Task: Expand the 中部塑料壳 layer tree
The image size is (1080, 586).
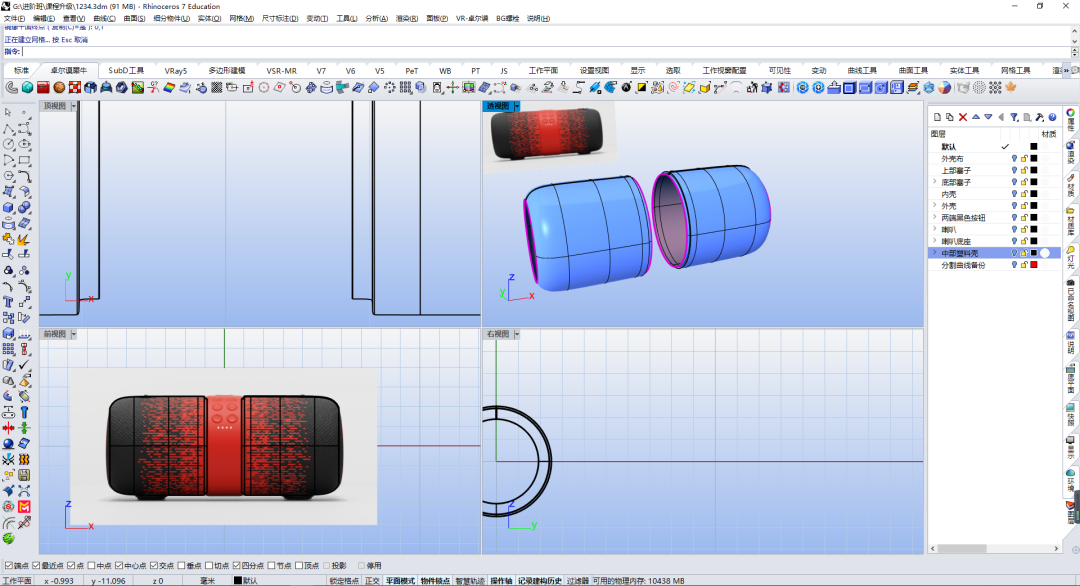Action: click(x=935, y=253)
